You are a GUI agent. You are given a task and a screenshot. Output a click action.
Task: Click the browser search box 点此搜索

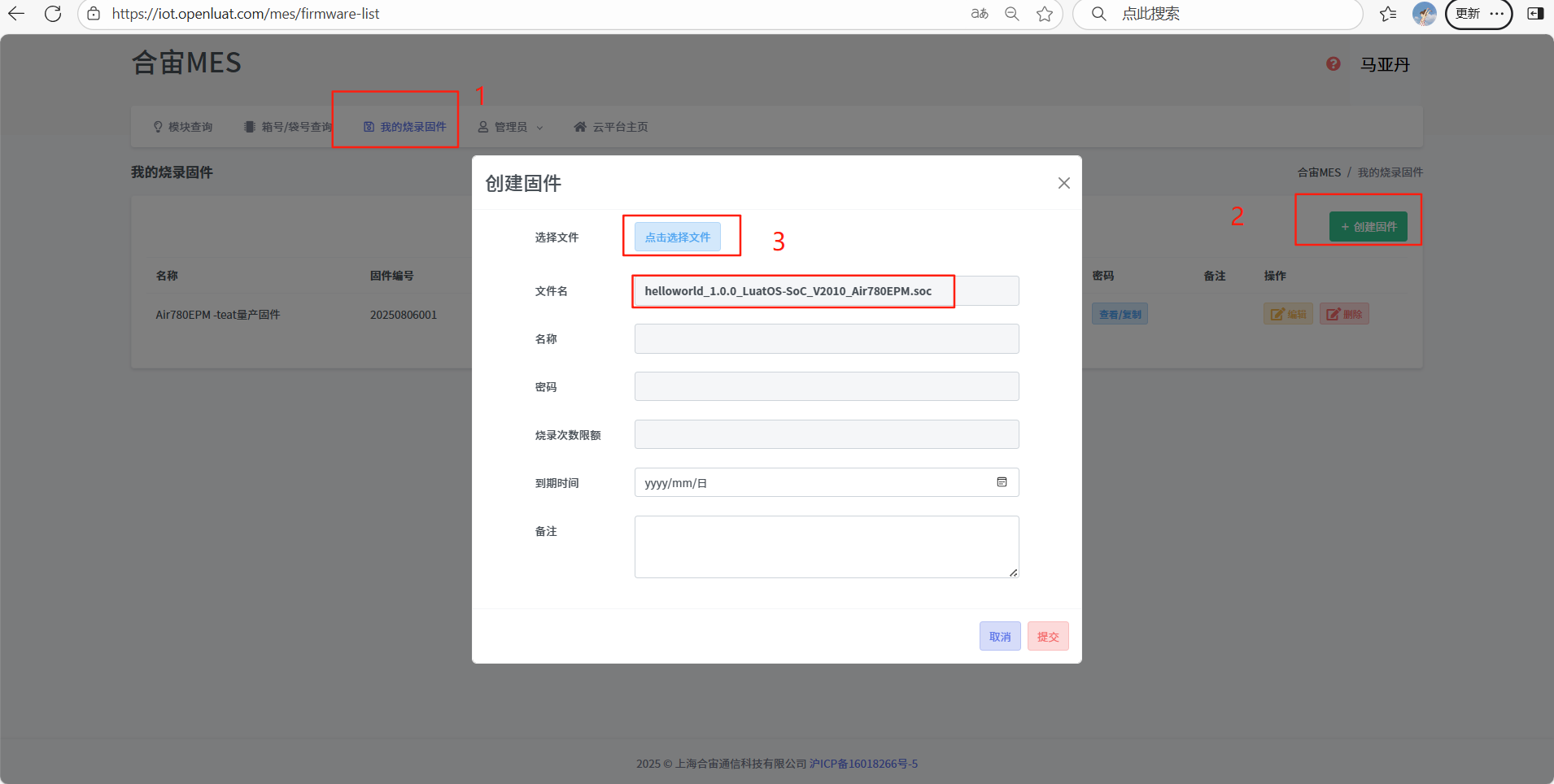pos(1217,14)
